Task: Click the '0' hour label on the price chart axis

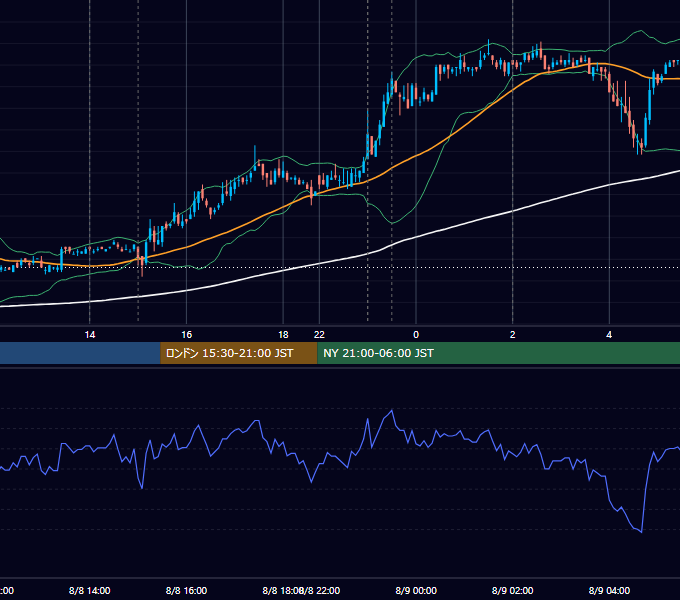Action: [x=416, y=335]
